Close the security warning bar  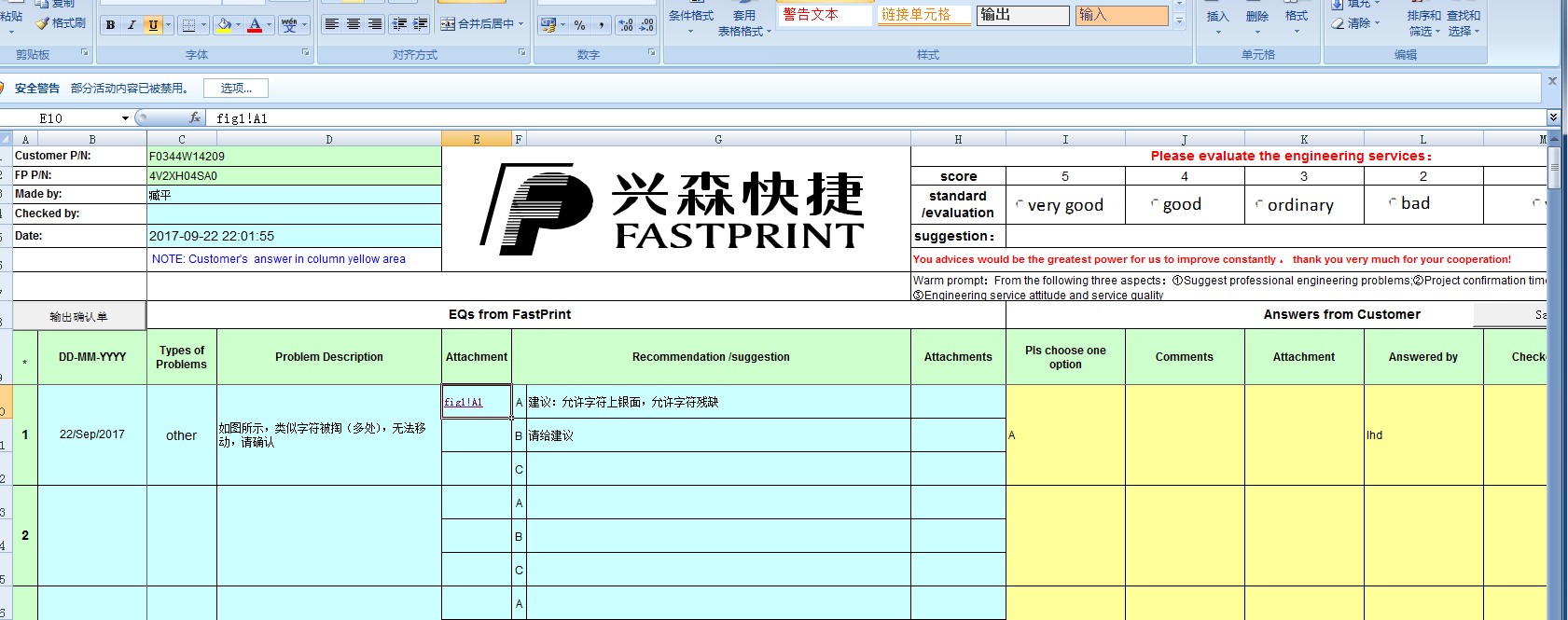pyautogui.click(x=1552, y=81)
